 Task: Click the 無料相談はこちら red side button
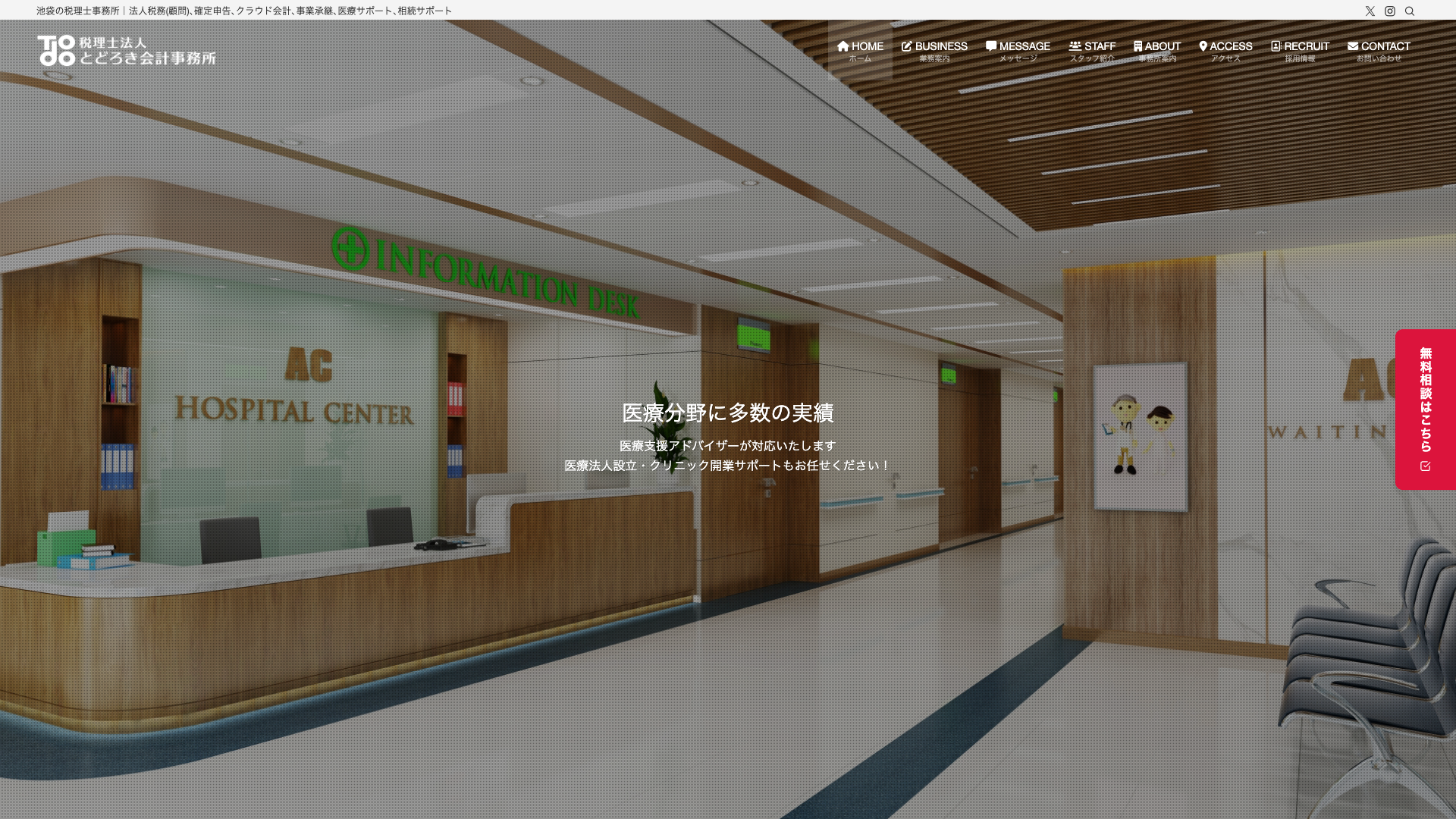coord(1425,400)
